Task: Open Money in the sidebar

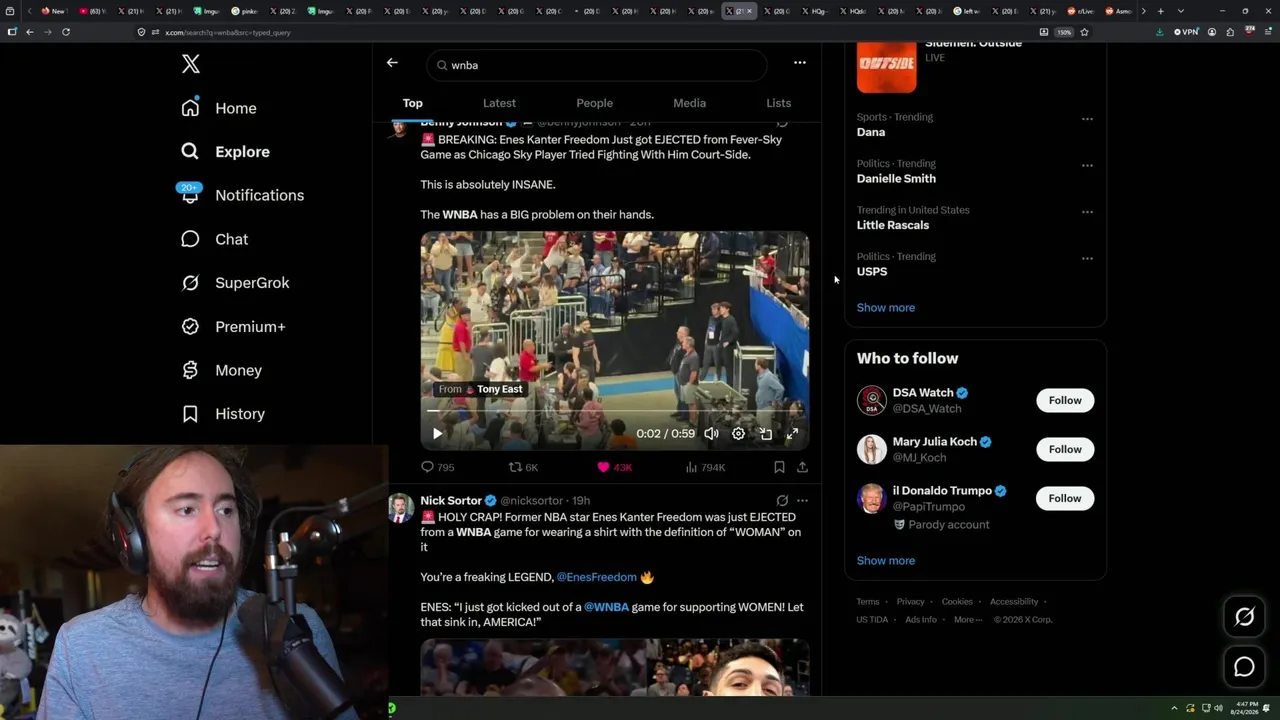Action: [221, 370]
